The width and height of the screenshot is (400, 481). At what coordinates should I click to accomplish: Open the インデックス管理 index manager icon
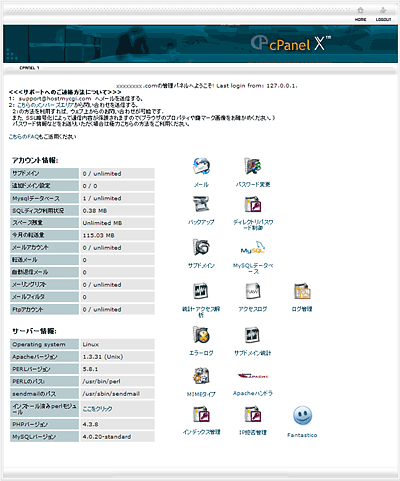coord(201,414)
